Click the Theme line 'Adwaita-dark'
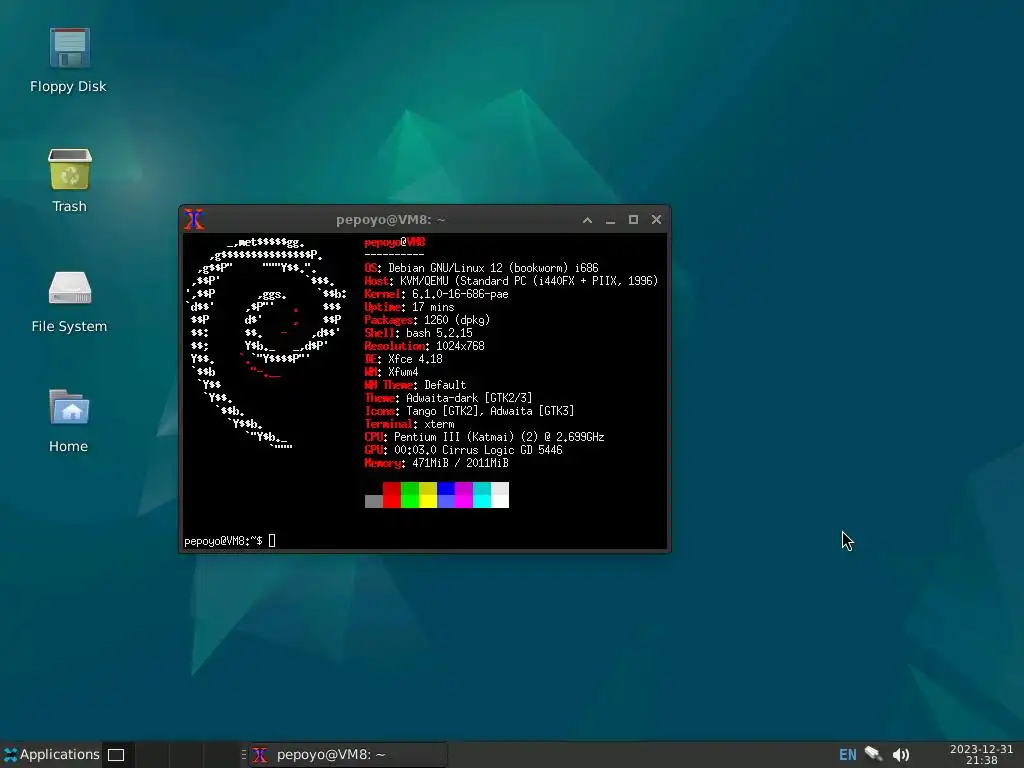This screenshot has height=768, width=1024. [449, 398]
